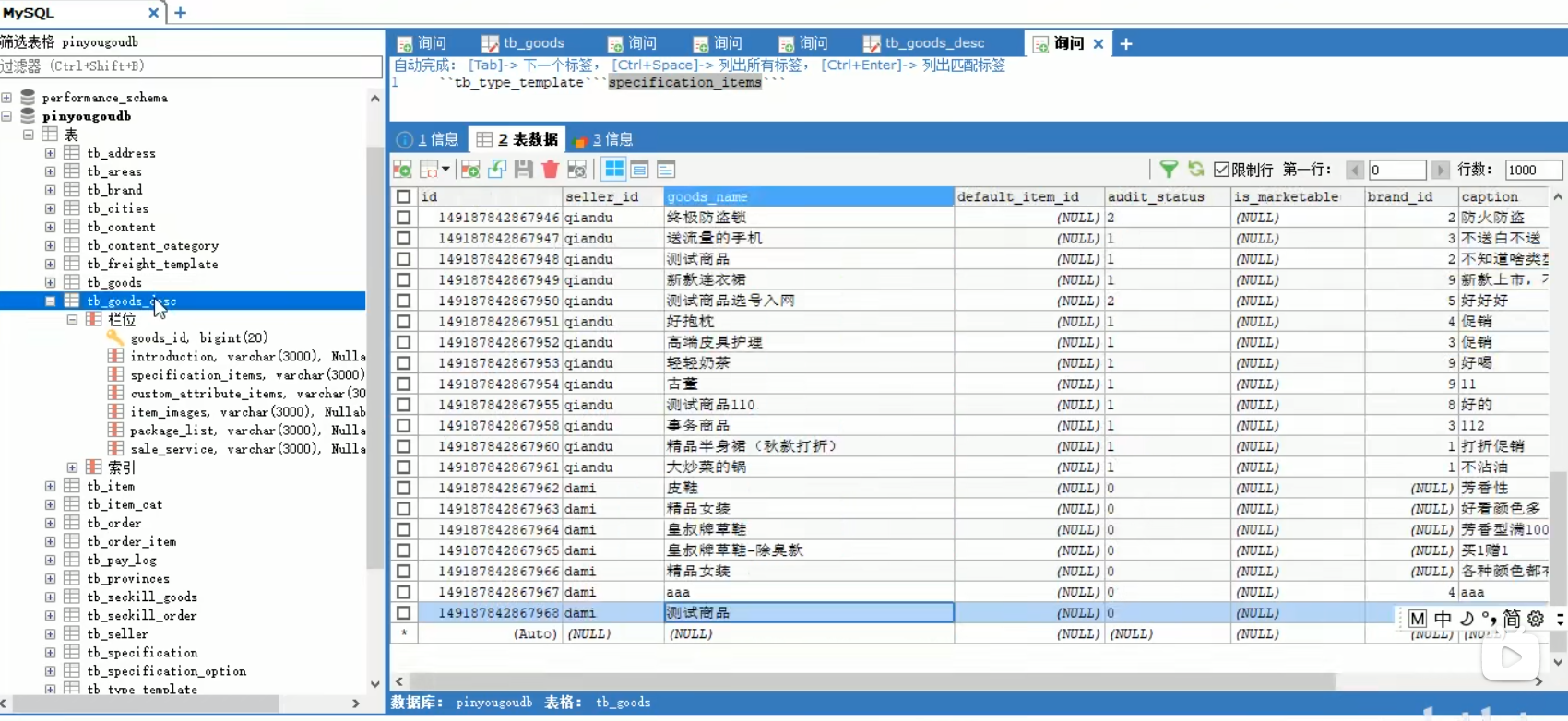Collapse the pinyougoudb database node

click(x=6, y=116)
